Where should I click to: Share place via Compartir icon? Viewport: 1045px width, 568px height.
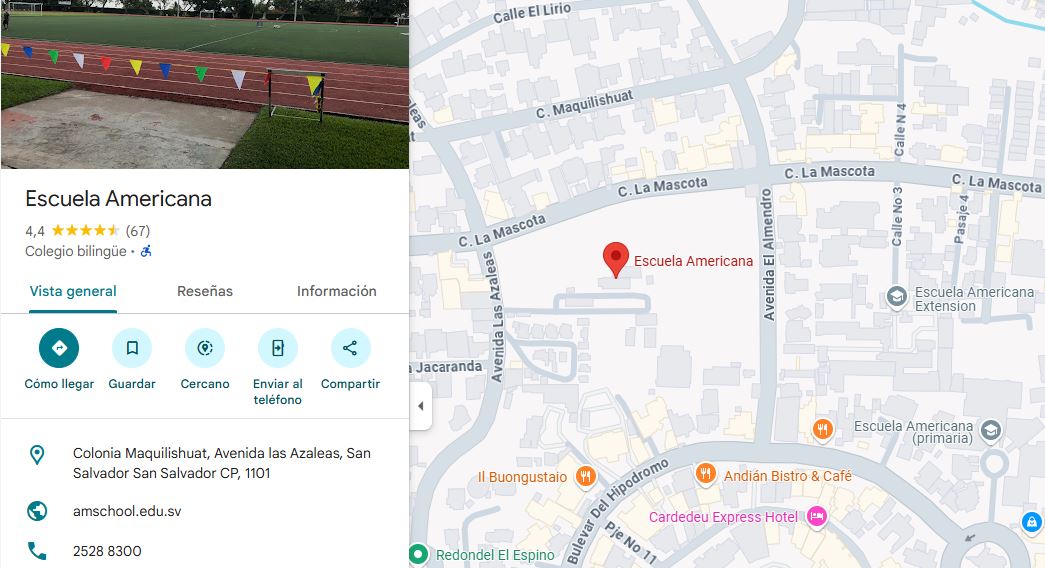click(351, 348)
